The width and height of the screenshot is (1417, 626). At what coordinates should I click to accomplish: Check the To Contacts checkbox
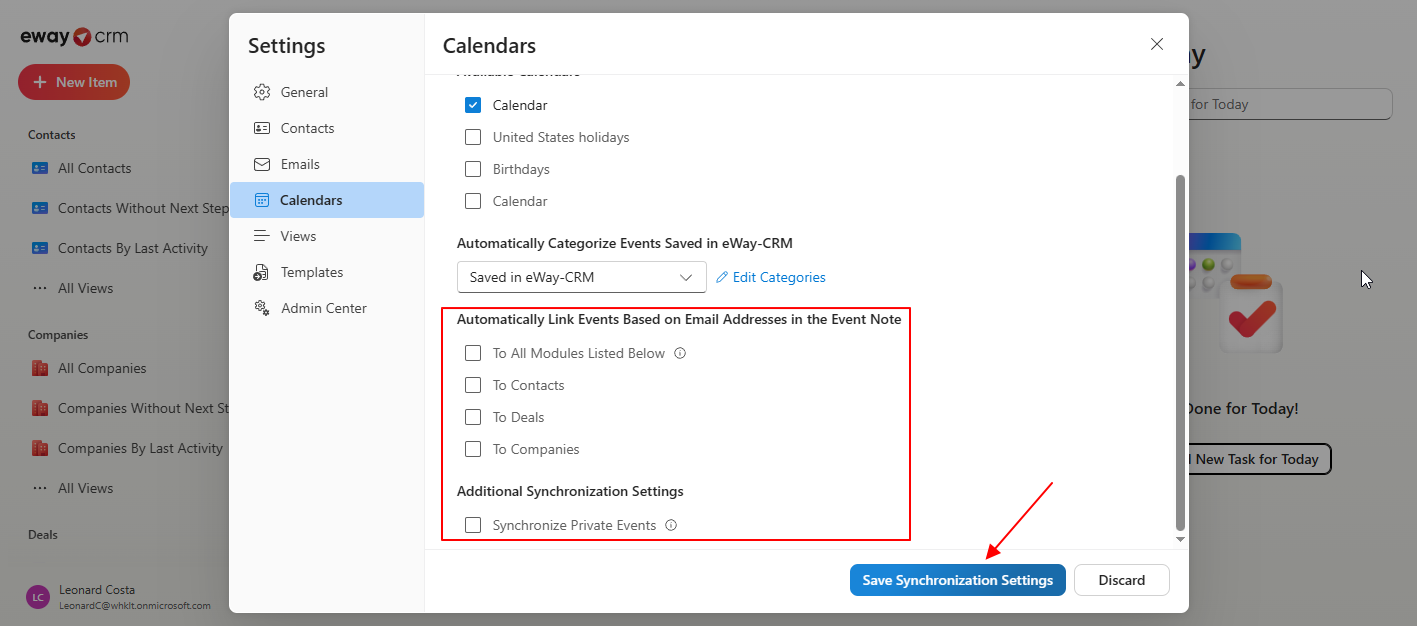[x=473, y=385]
